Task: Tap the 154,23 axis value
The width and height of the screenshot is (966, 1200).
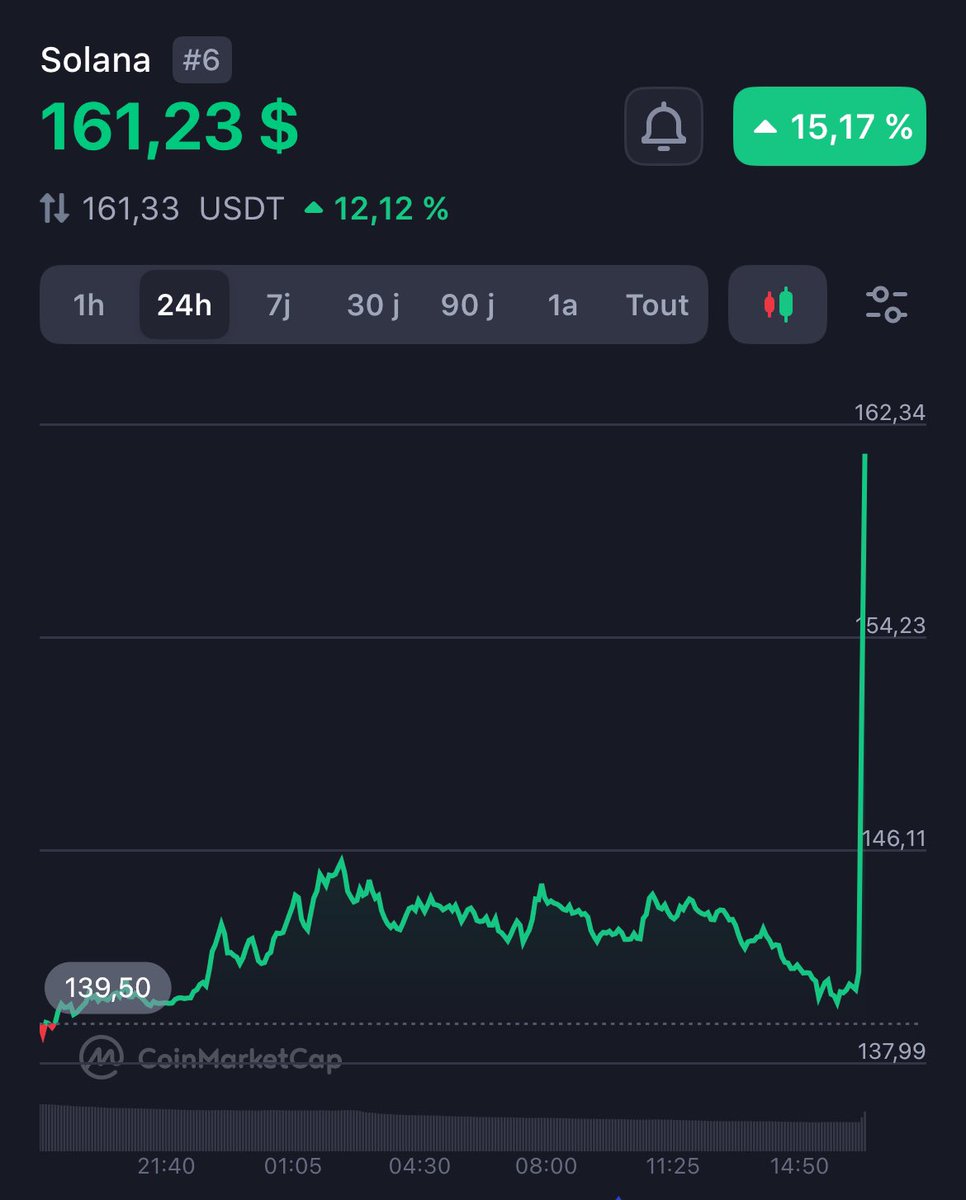Action: pyautogui.click(x=890, y=625)
